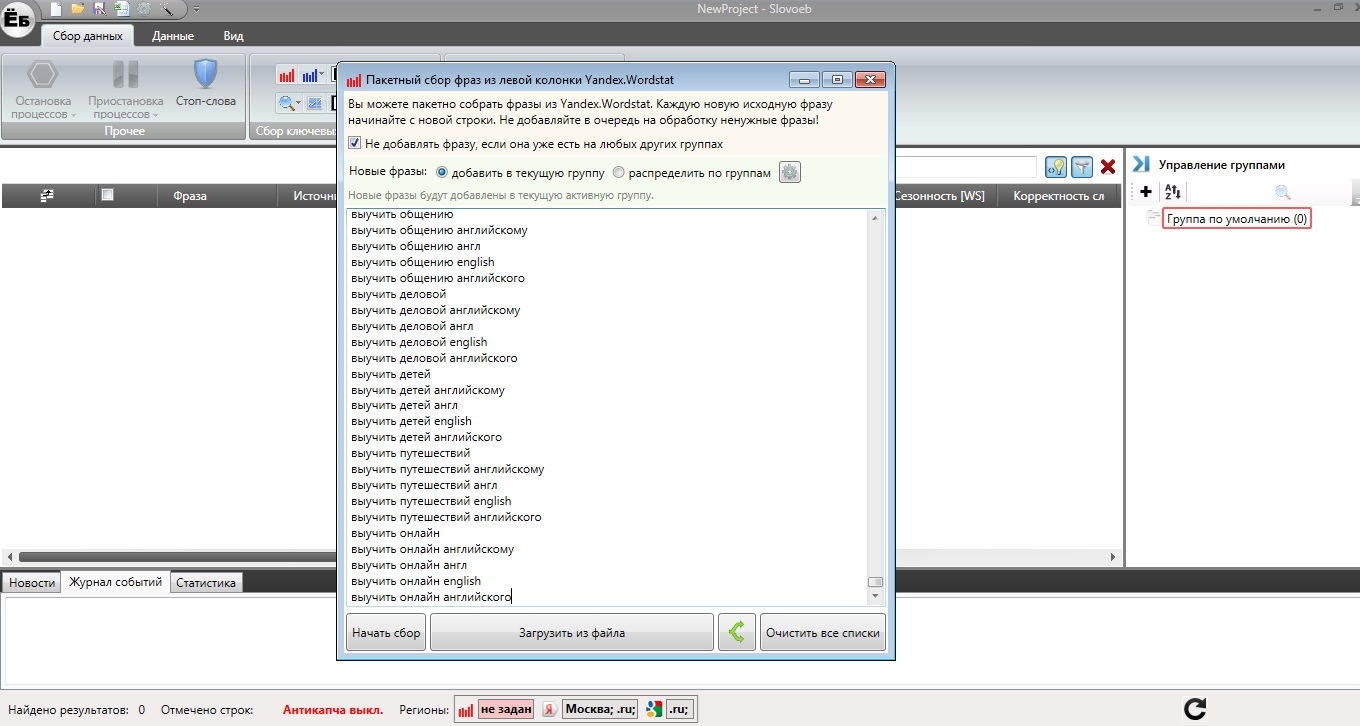
Task: Click the red Wordstat bars ribbon icon
Action: [x=287, y=75]
